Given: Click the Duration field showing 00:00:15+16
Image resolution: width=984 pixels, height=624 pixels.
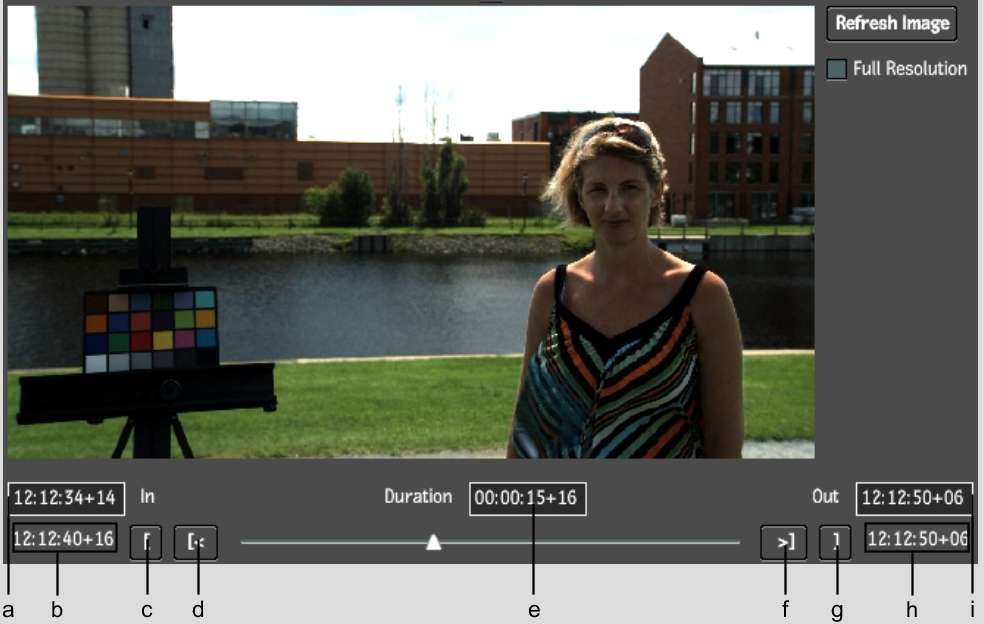Looking at the screenshot, I should click(527, 498).
